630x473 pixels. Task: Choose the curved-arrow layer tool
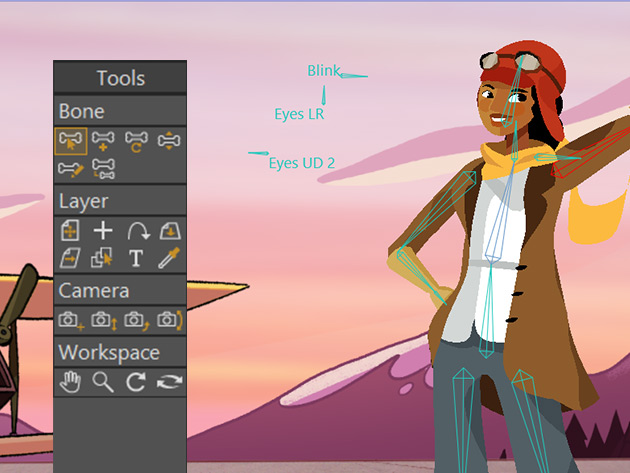tap(138, 231)
